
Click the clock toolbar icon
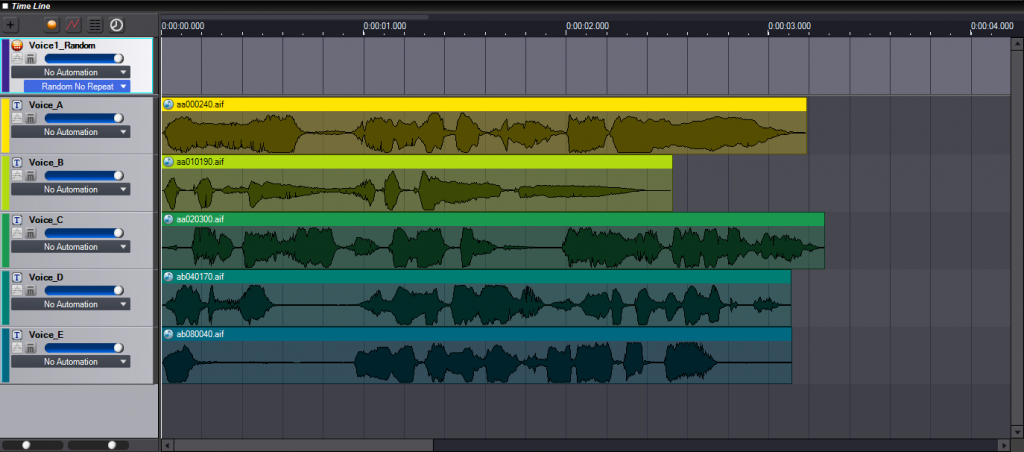pos(116,25)
